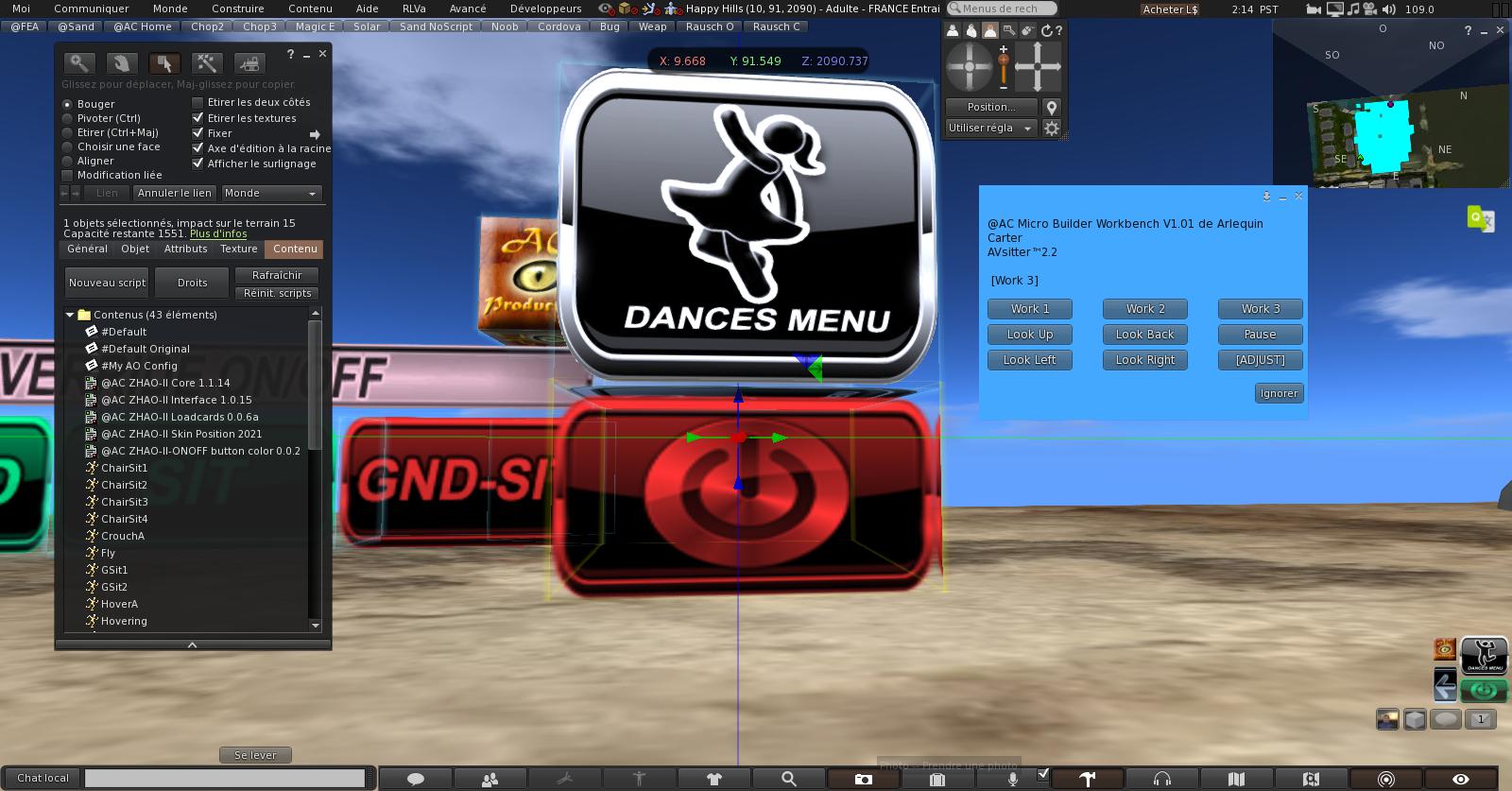Select the Focus magnifier tool in build panel

(79, 63)
